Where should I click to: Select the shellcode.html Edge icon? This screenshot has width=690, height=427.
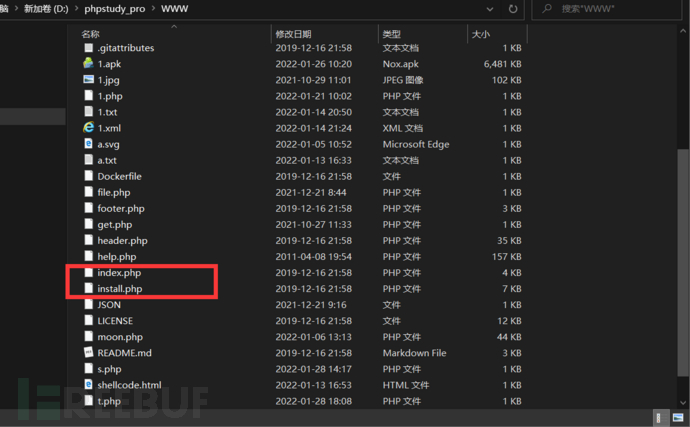[89, 384]
